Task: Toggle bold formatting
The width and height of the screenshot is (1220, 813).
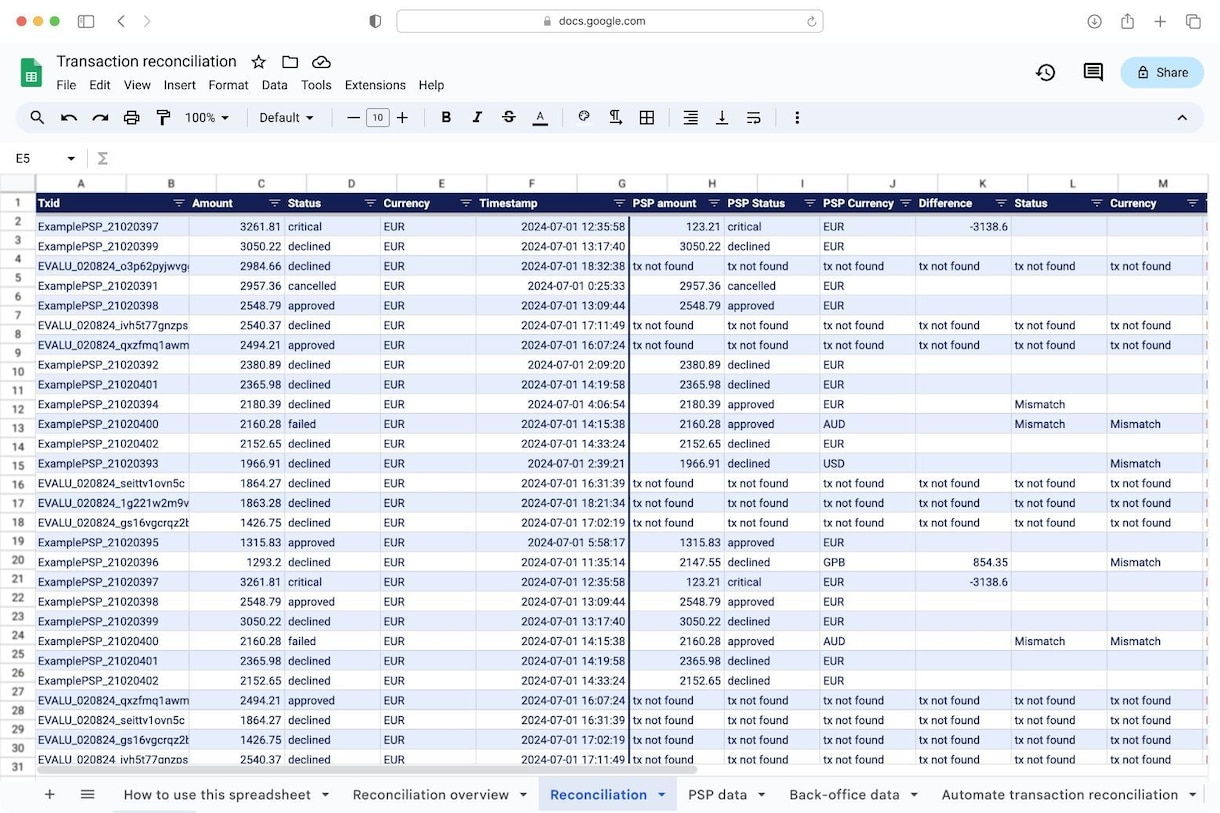Action: pos(446,118)
